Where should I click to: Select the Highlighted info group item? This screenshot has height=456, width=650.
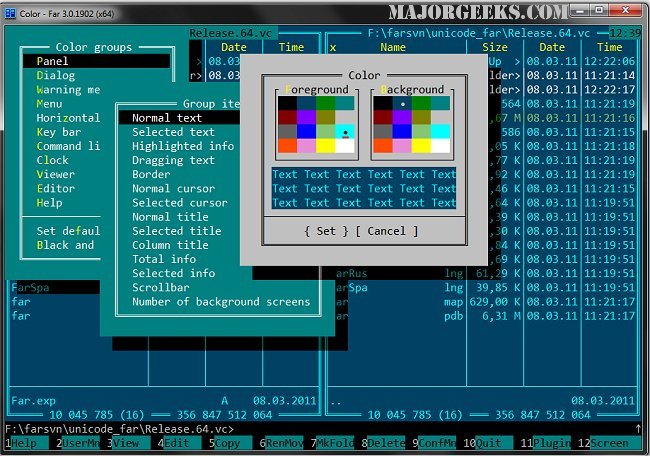[183, 146]
